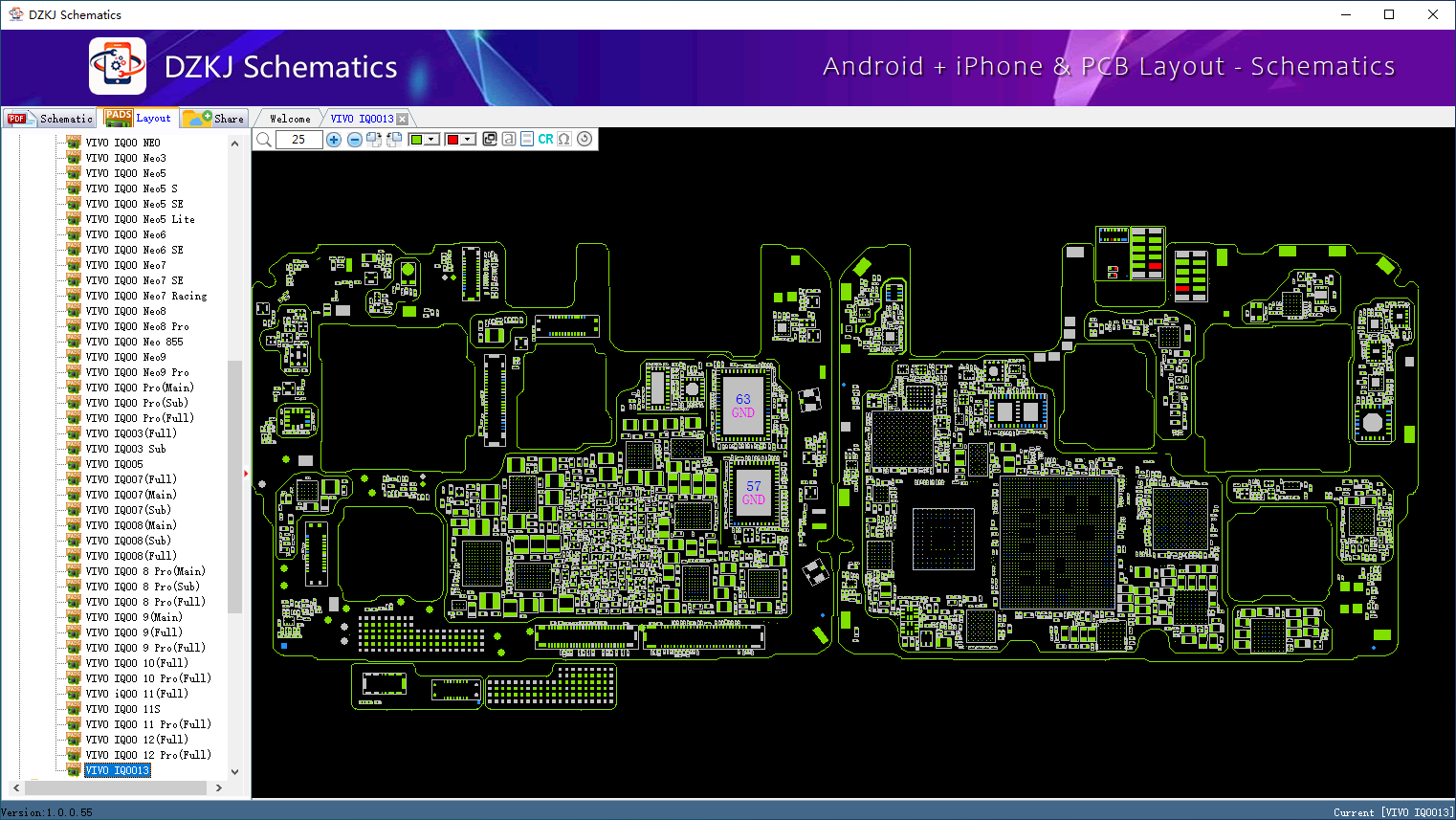The height and width of the screenshot is (820, 1456).
Task: Click the PADS icon beside VIVO IQOO Neo8
Action: tap(74, 310)
